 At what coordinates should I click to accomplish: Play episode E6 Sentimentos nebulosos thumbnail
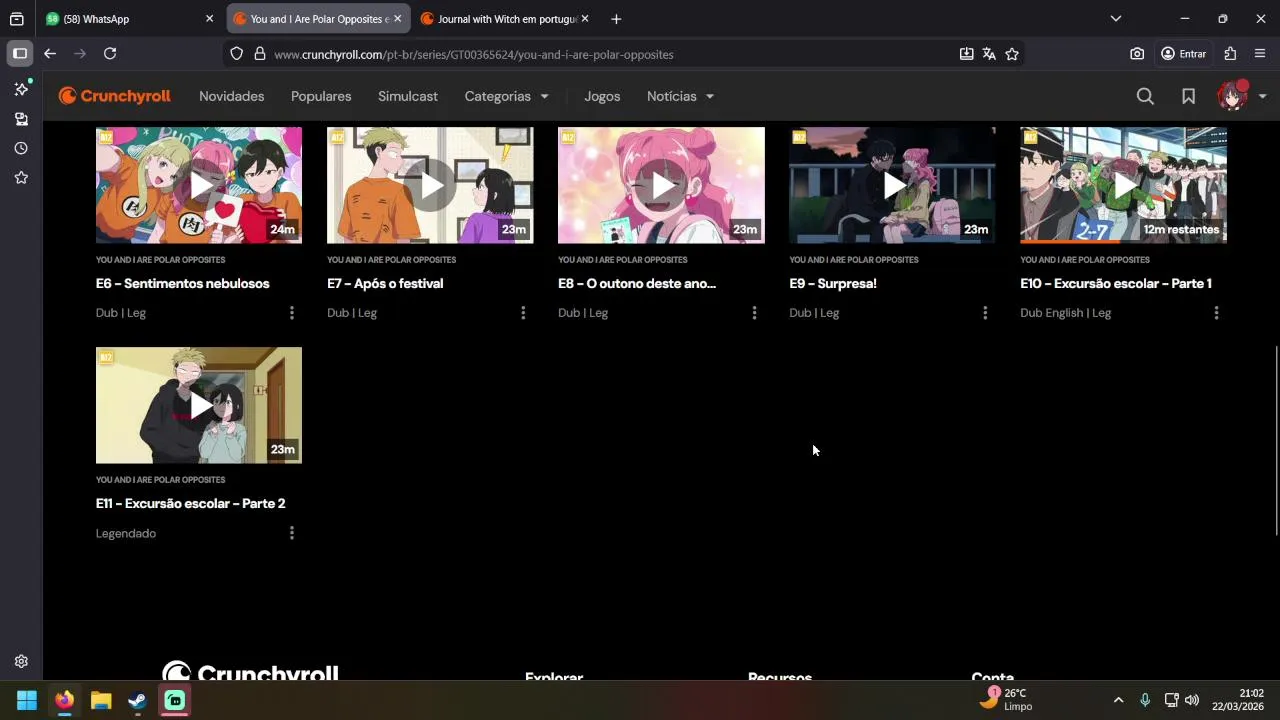199,185
